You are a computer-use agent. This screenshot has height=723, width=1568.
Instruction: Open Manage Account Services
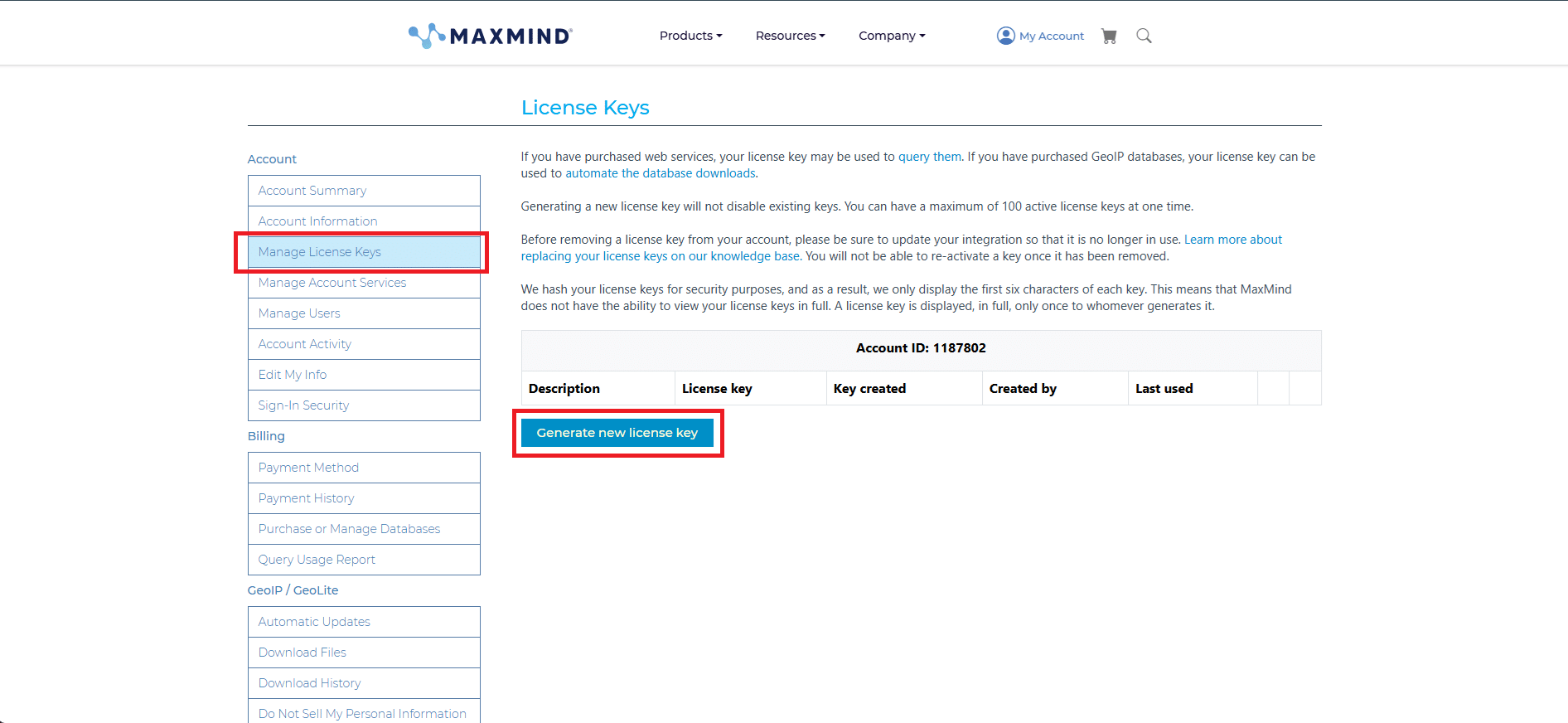[364, 283]
